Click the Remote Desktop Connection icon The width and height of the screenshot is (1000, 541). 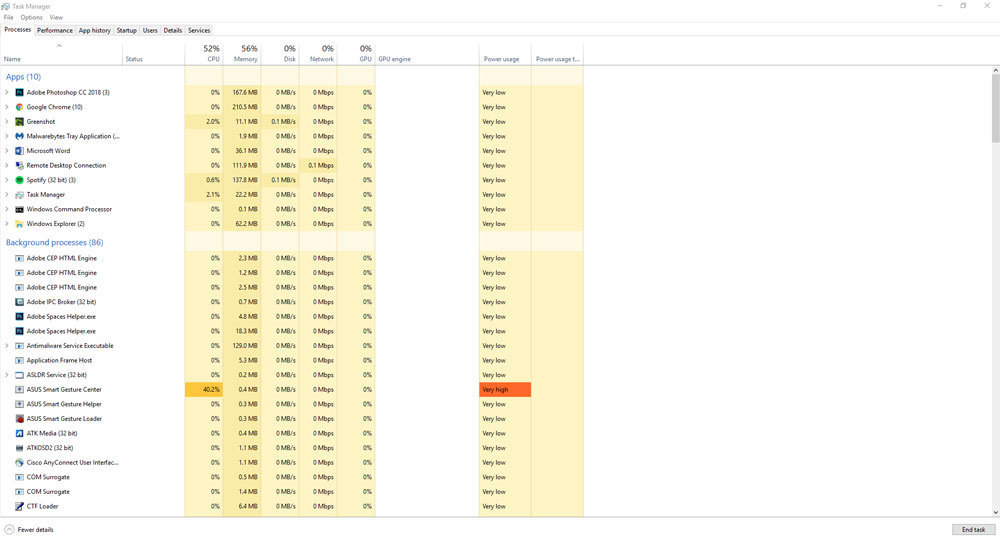click(19, 166)
